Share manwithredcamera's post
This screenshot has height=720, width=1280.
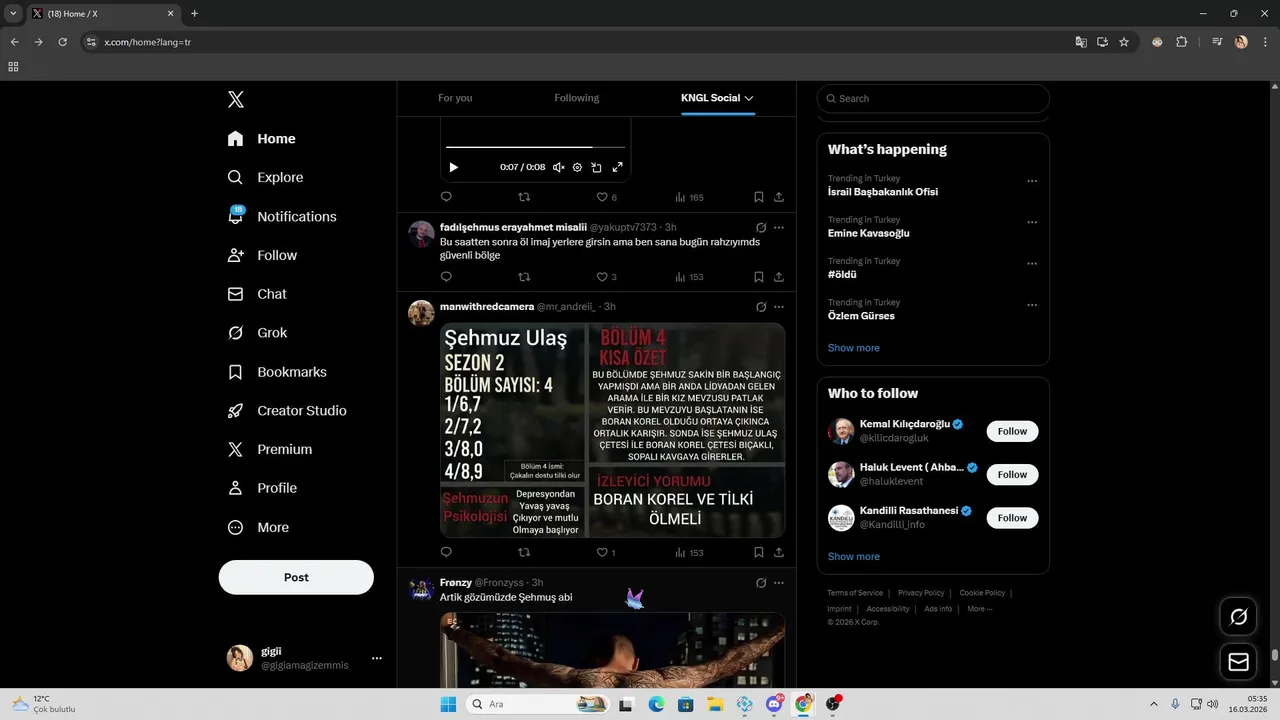(779, 552)
